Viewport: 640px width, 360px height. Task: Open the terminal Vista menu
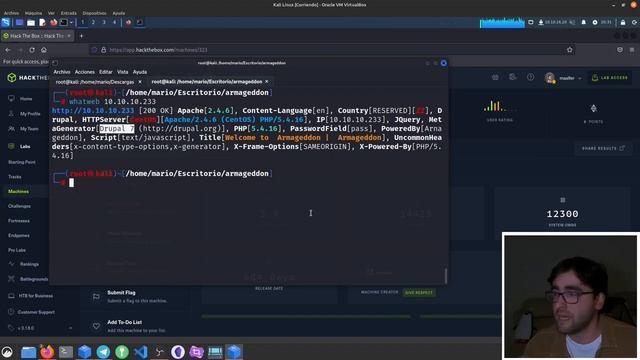coord(122,72)
